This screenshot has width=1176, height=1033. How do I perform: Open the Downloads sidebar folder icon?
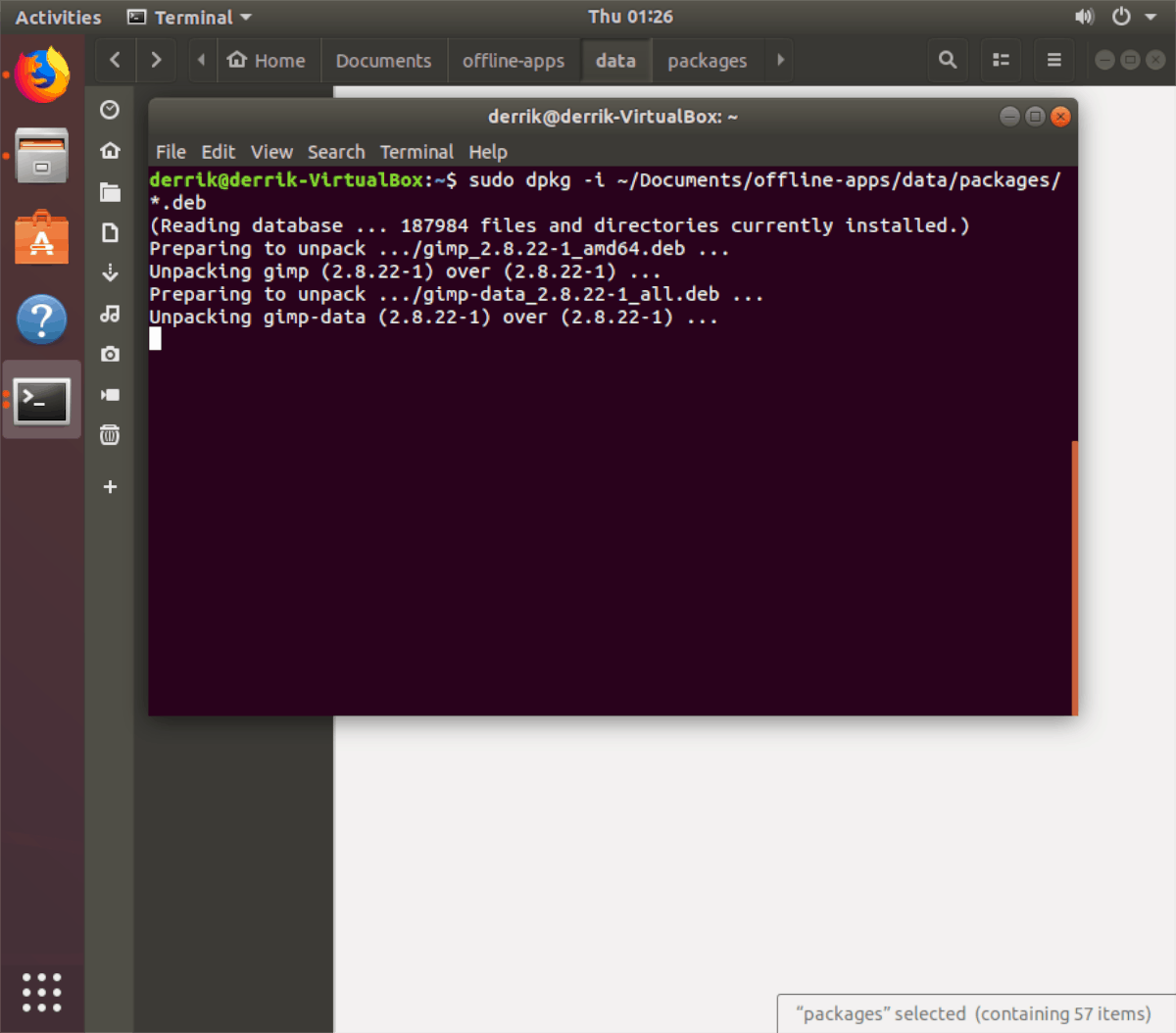110,272
